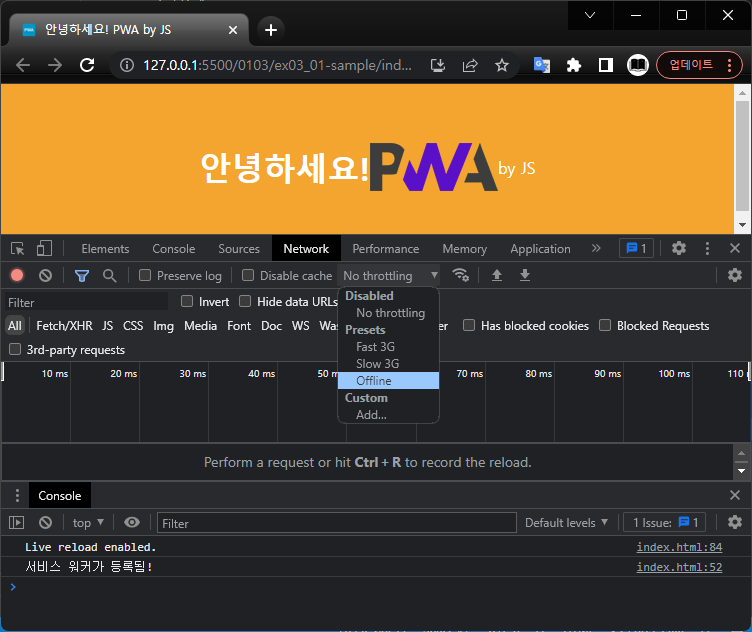752x632 pixels.
Task: Reload the page with the refresh icon
Action: point(87,65)
